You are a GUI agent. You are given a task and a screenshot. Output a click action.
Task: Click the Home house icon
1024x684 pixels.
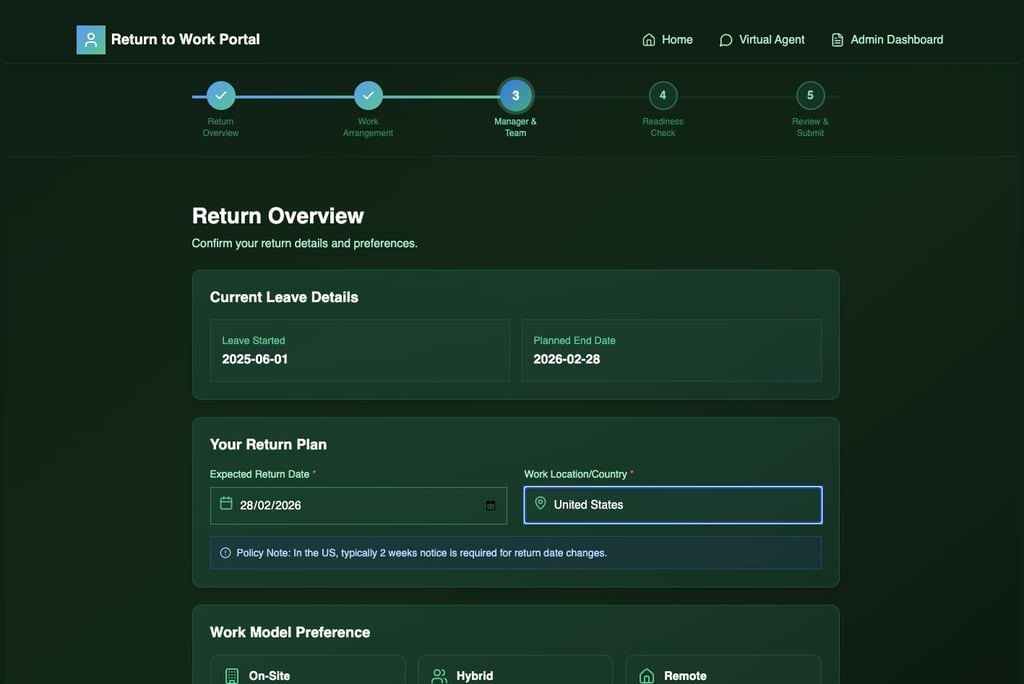pos(649,40)
